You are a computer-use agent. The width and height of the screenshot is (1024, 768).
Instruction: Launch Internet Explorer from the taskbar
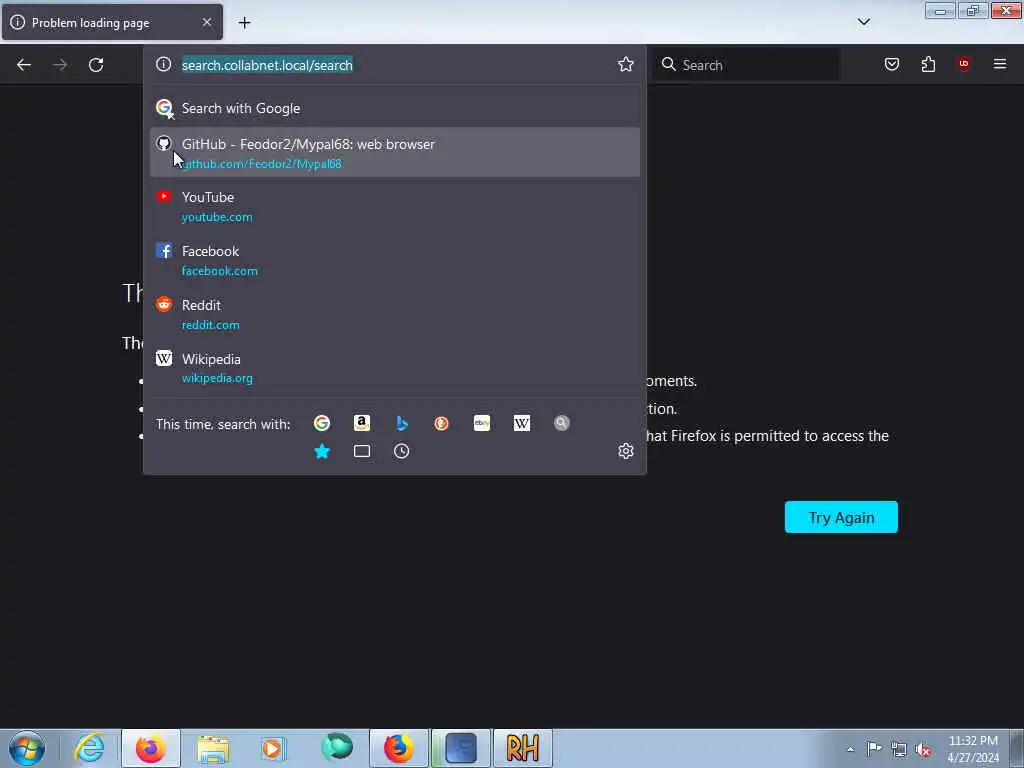tap(89, 748)
